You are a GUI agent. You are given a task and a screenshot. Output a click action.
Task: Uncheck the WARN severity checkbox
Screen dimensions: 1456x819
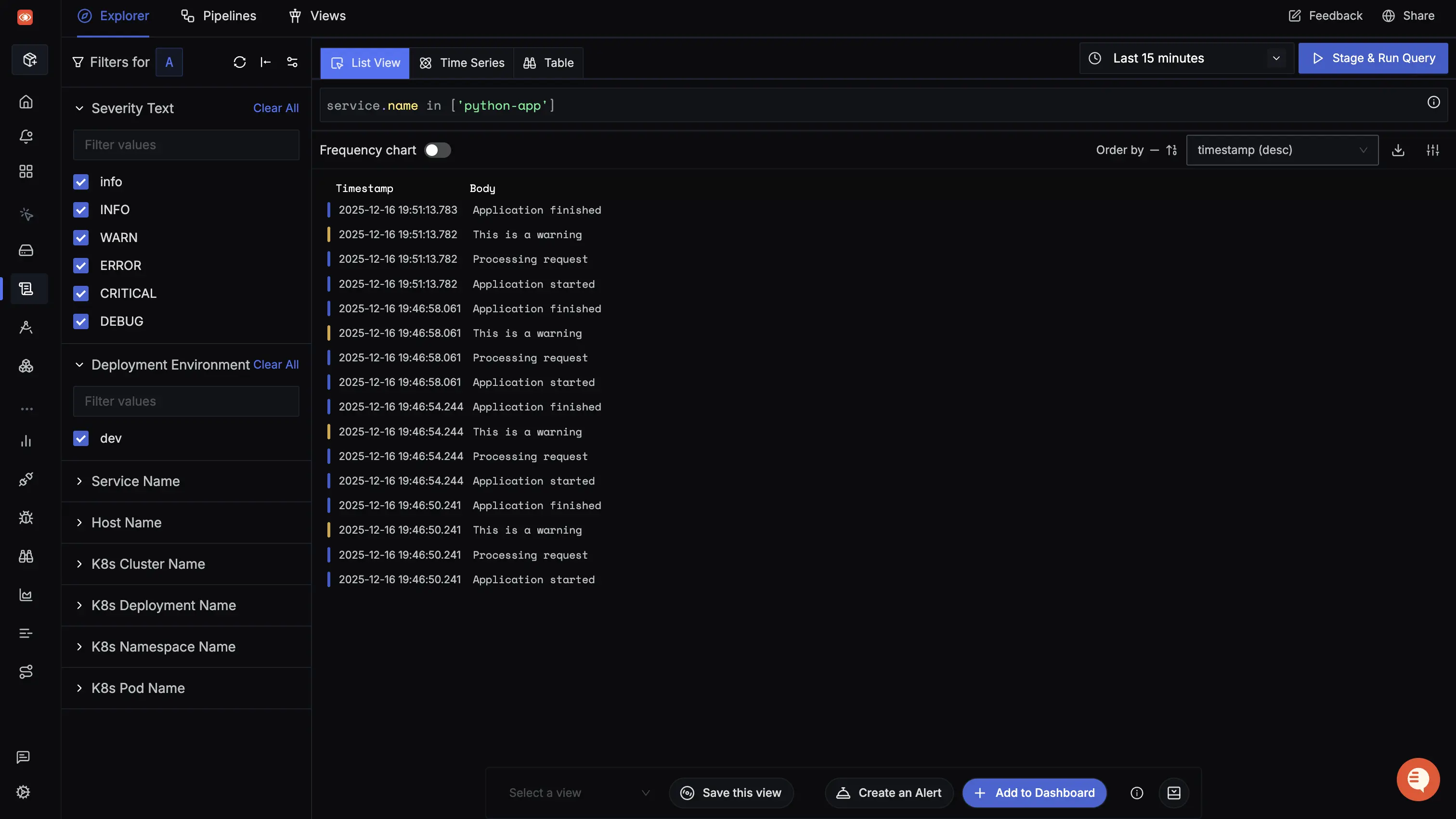tap(81, 237)
